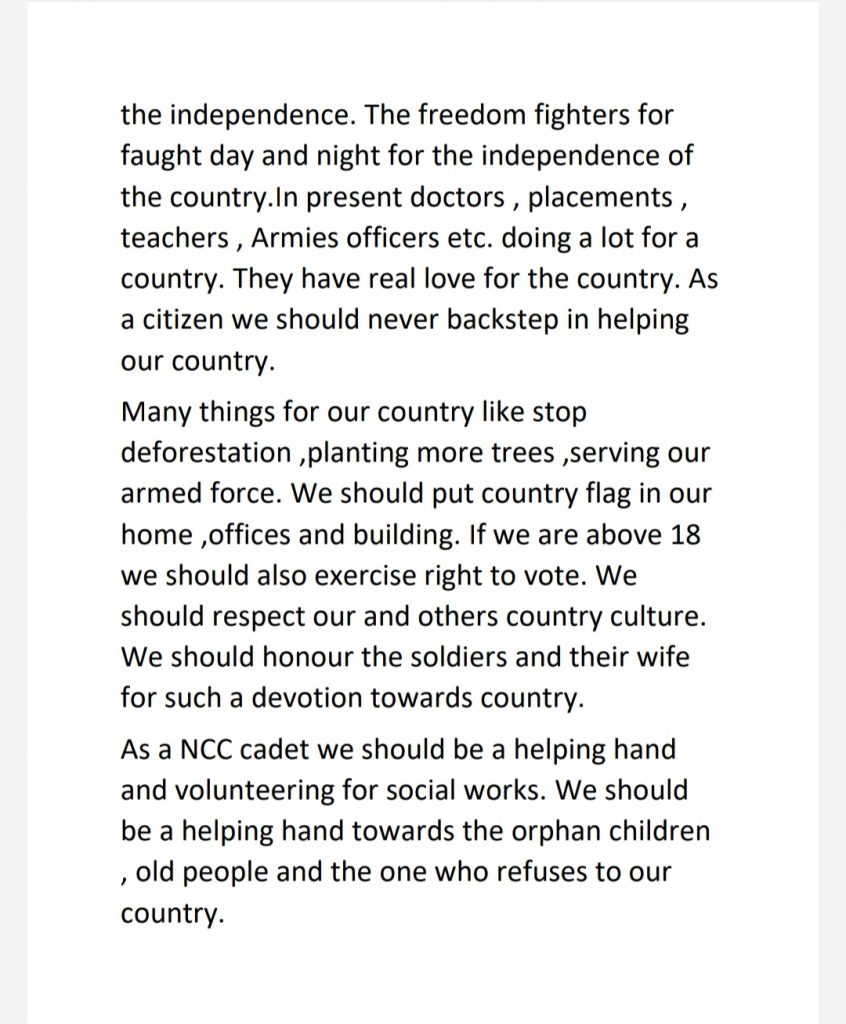The image size is (846, 1024).
Task: Click the number "18" in the text
Action: pos(685,534)
